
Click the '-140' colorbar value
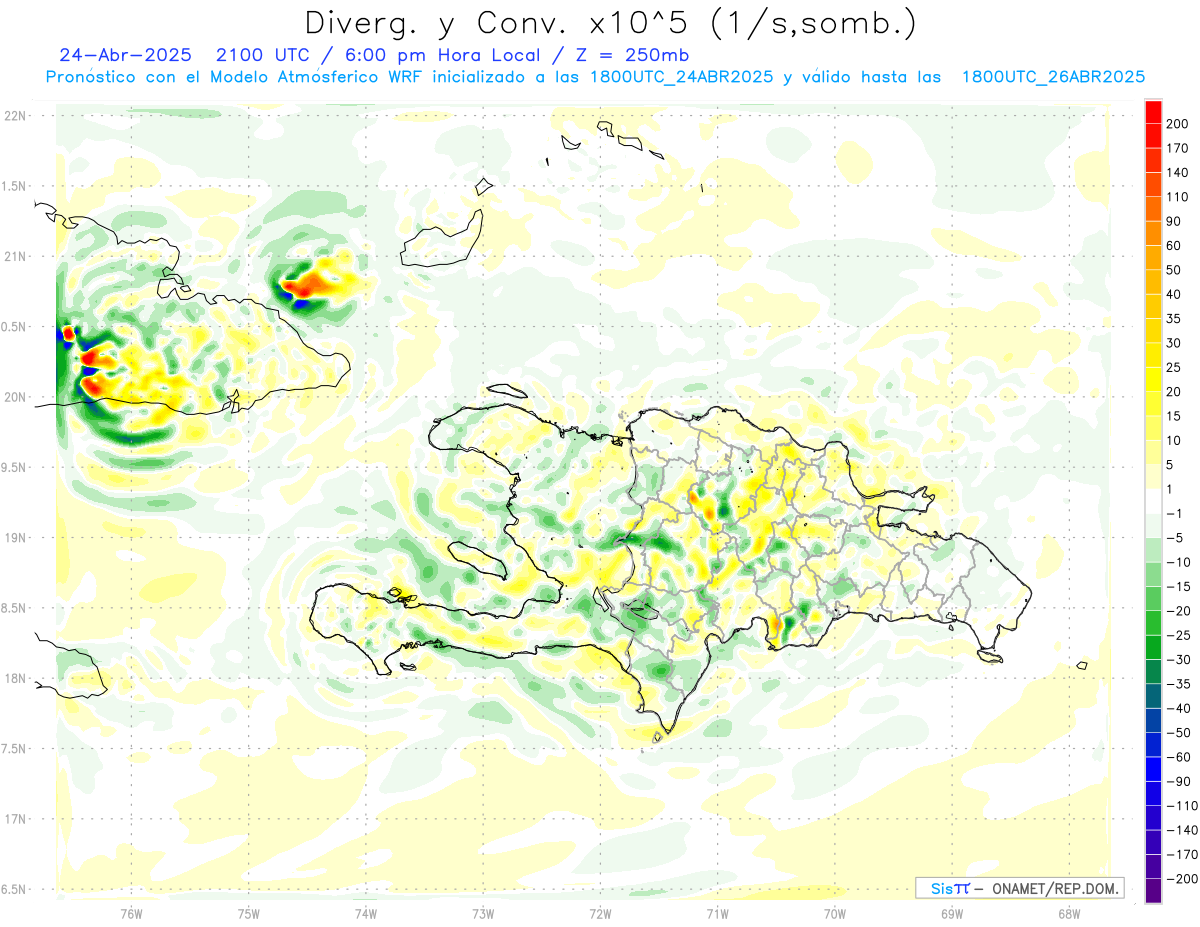1184,830
